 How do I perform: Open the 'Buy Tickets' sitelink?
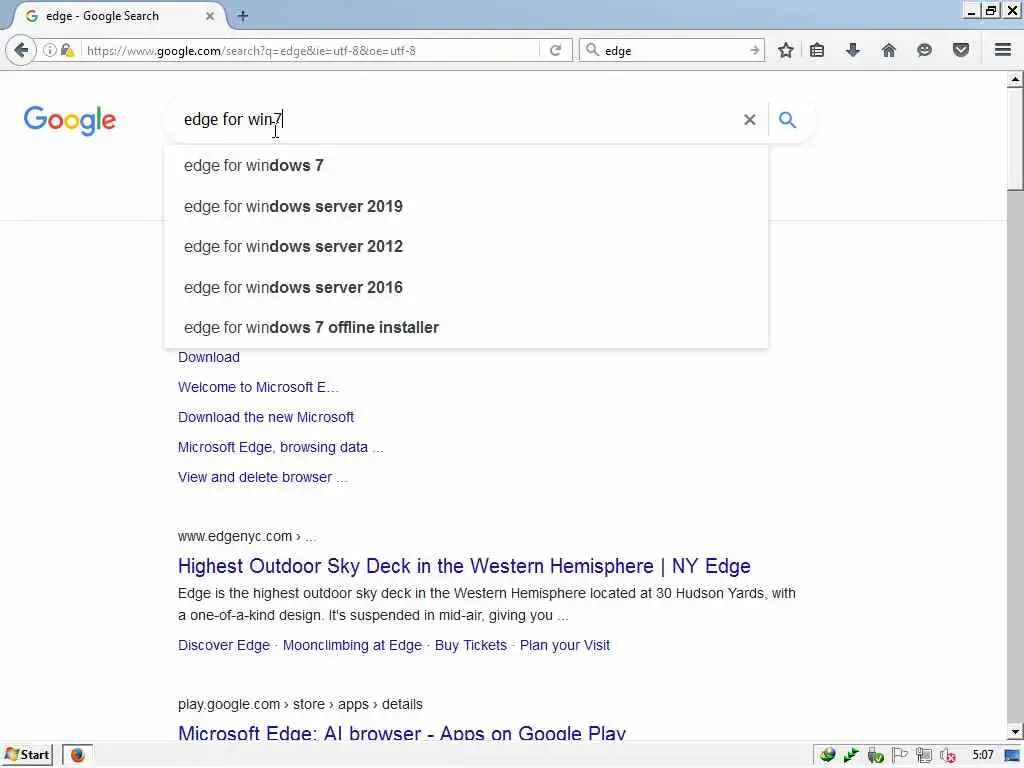click(x=471, y=645)
